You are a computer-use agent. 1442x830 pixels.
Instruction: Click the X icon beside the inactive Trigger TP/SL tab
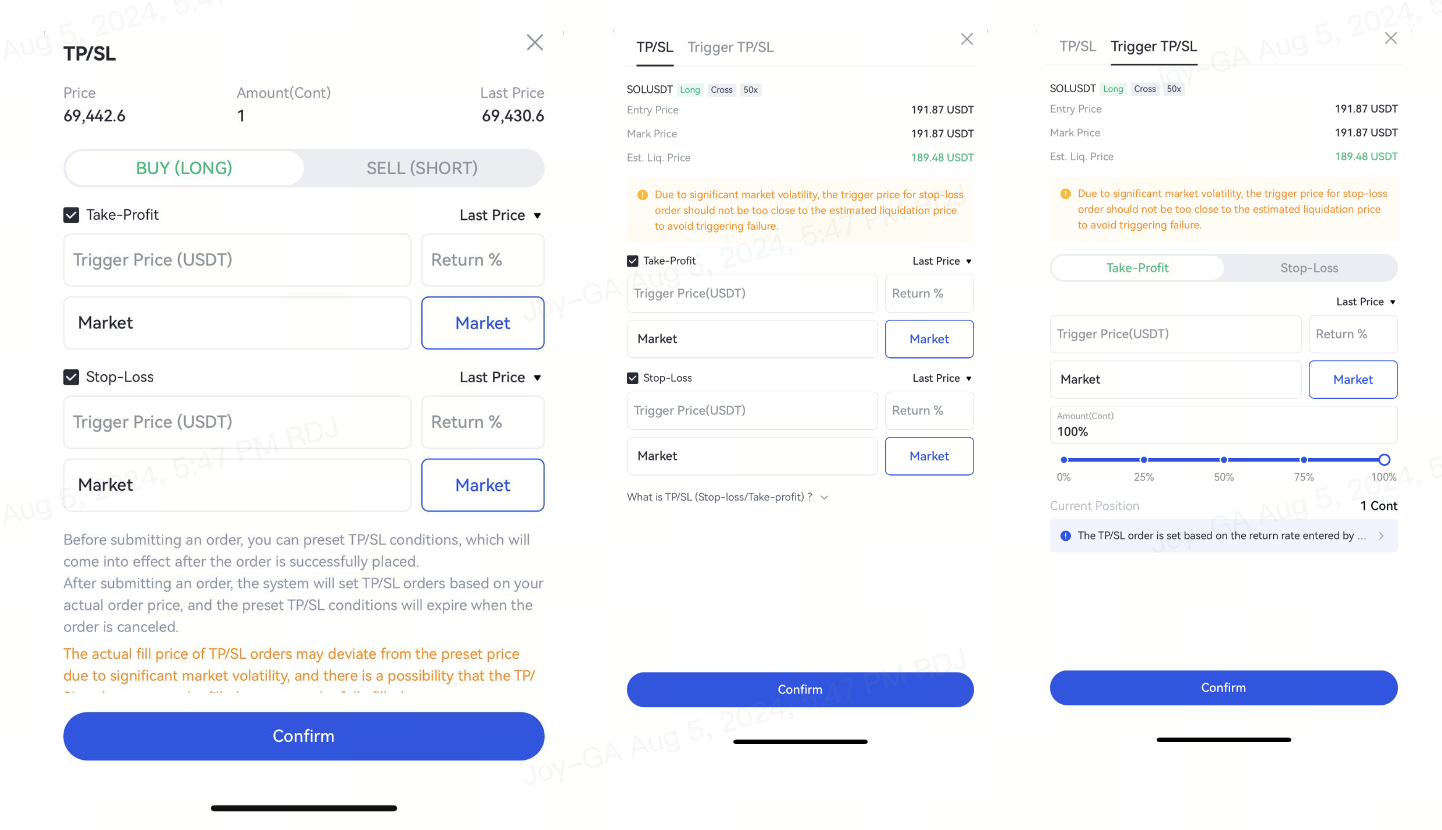[x=966, y=39]
